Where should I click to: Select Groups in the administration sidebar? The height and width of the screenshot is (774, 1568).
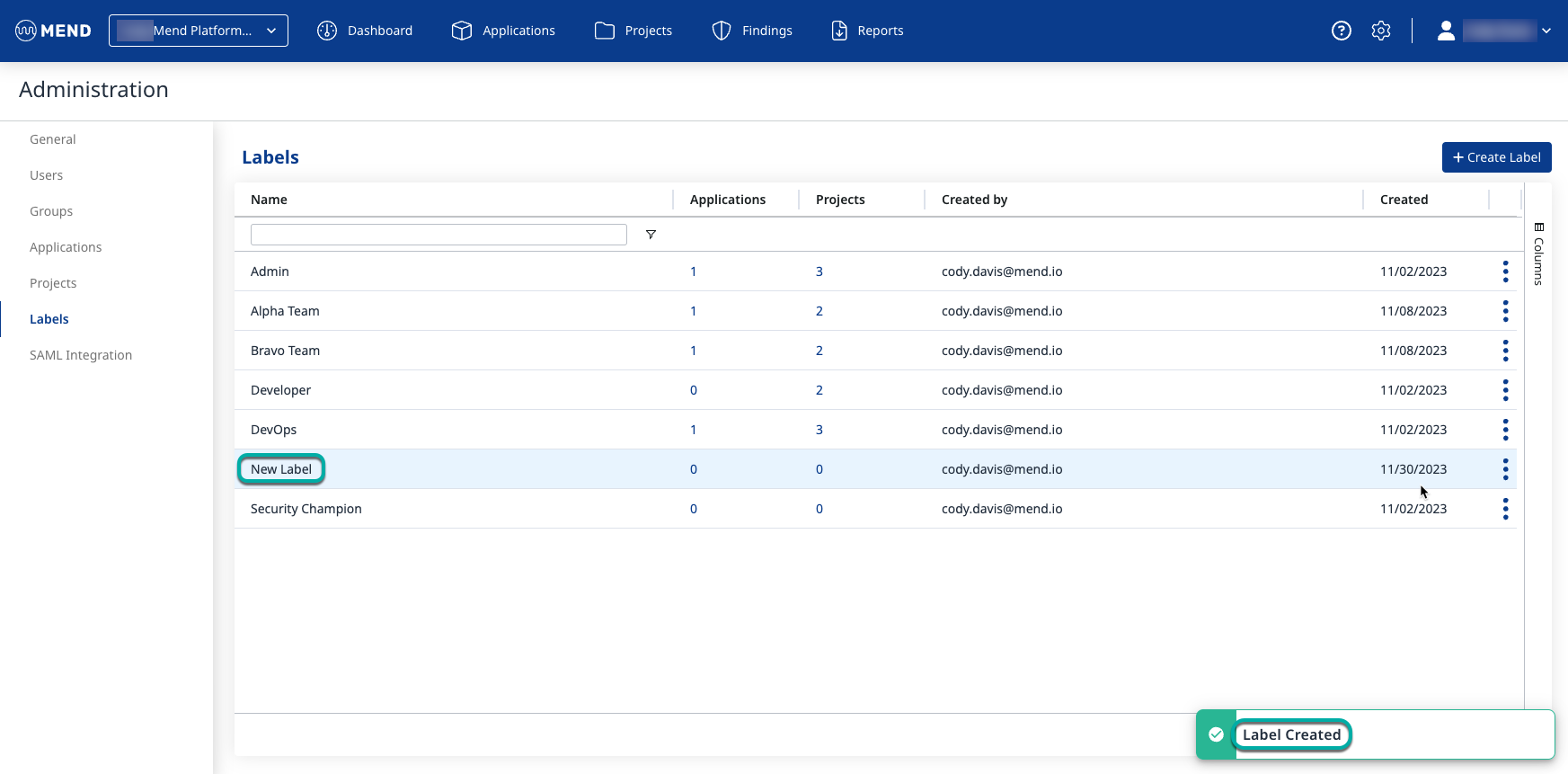coord(51,211)
